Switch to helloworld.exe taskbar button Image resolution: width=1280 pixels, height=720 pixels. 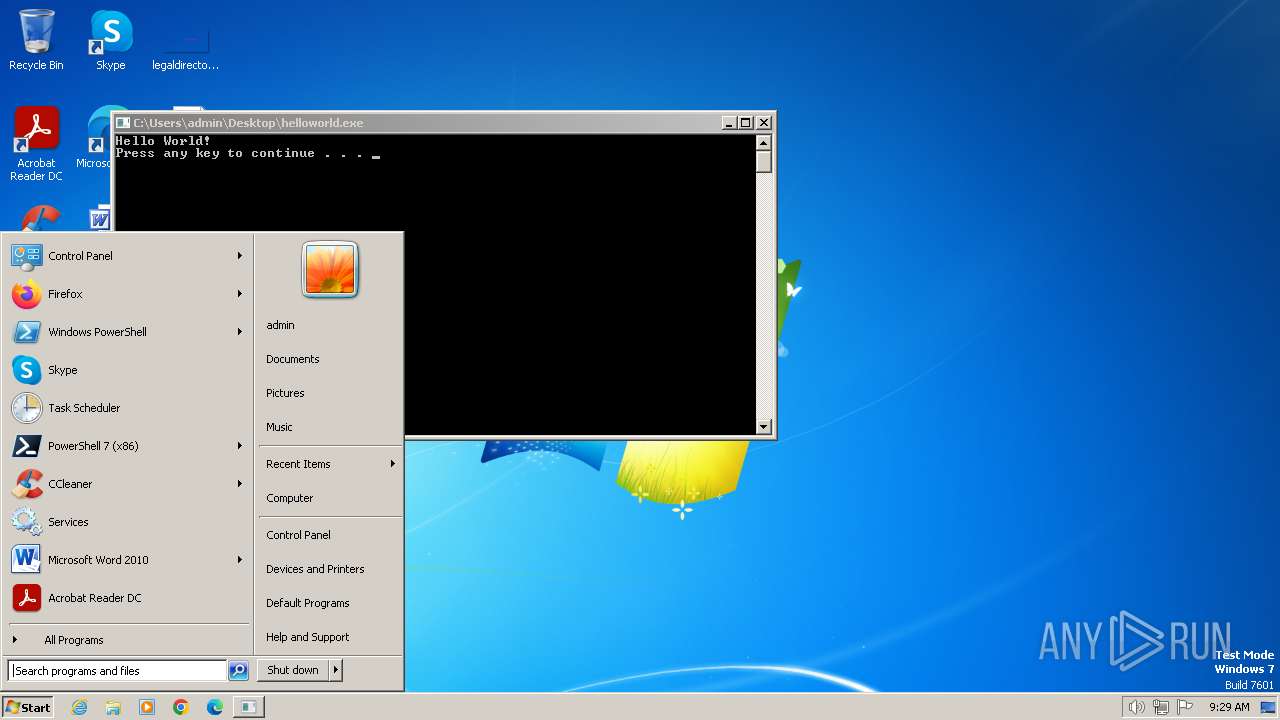click(x=248, y=707)
